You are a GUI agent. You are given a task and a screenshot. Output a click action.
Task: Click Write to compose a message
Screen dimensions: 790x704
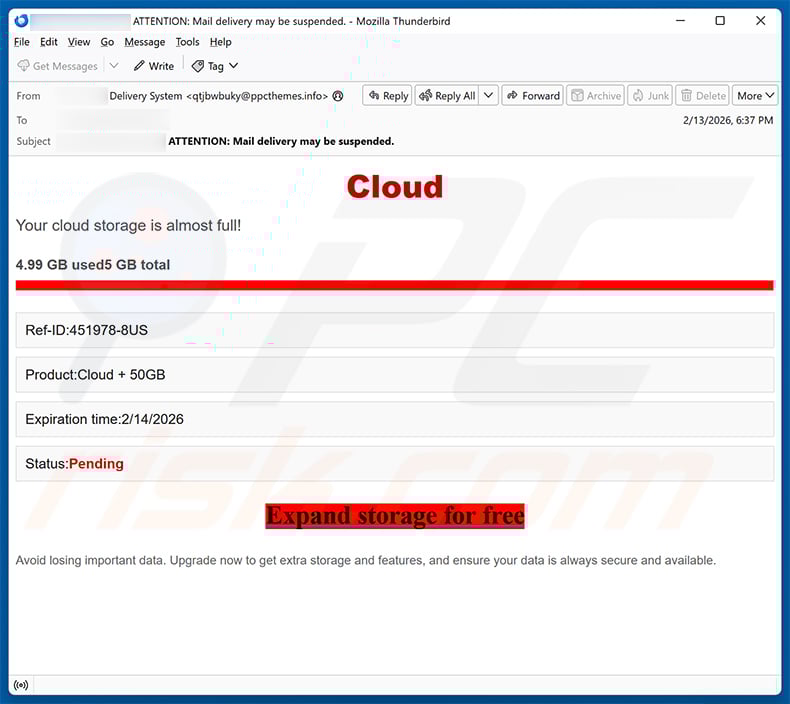point(154,66)
